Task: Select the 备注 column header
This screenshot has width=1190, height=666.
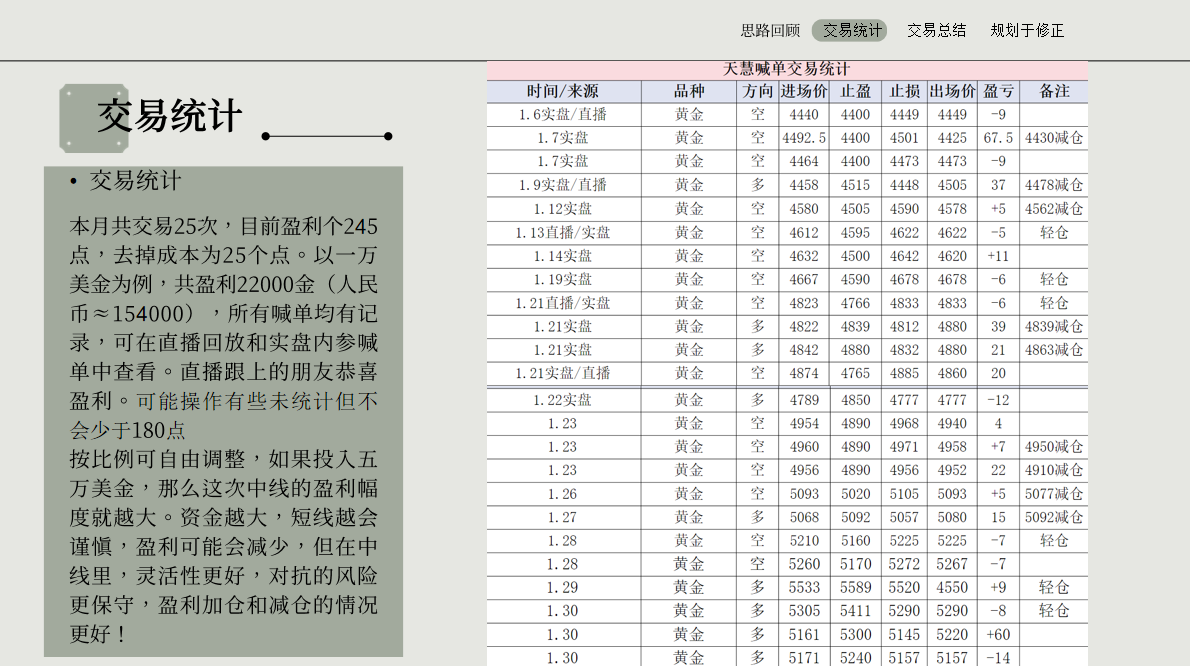Action: [x=1054, y=91]
